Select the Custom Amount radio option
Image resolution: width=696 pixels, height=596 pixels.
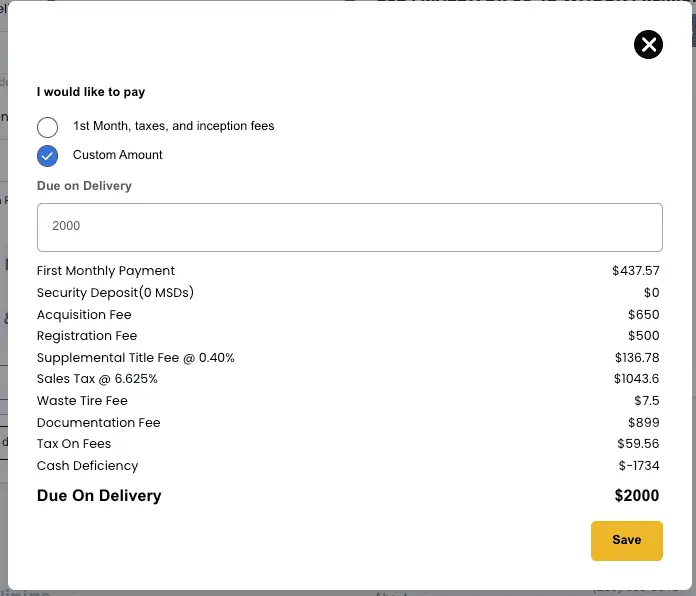pos(48,156)
